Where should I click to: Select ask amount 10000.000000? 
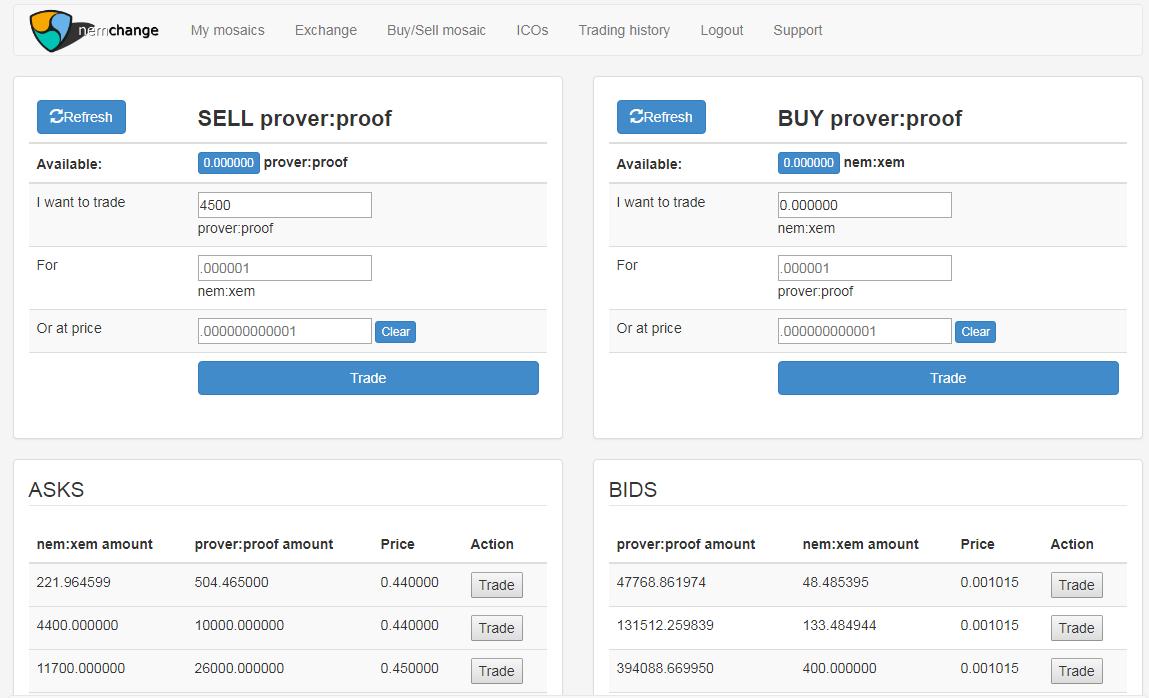tap(239, 625)
